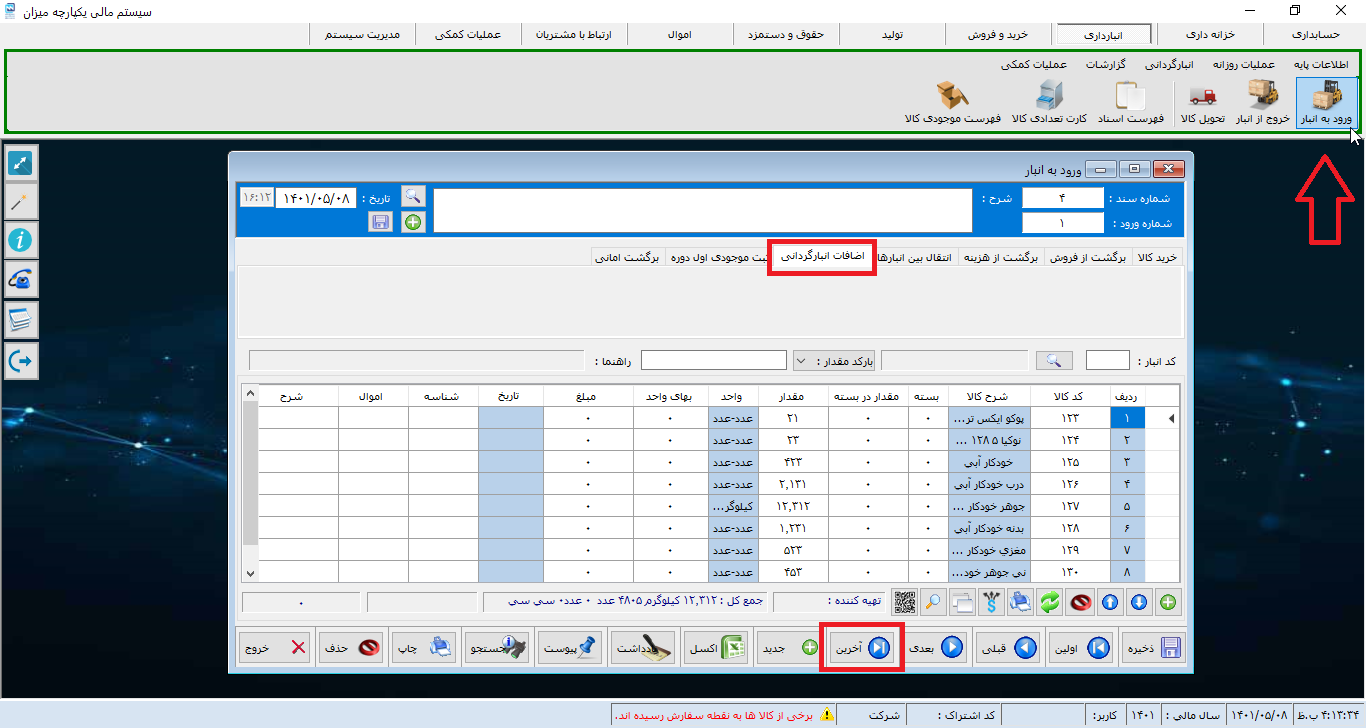Click the info icon in left sidebar
The height and width of the screenshot is (728, 1366).
[x=21, y=241]
